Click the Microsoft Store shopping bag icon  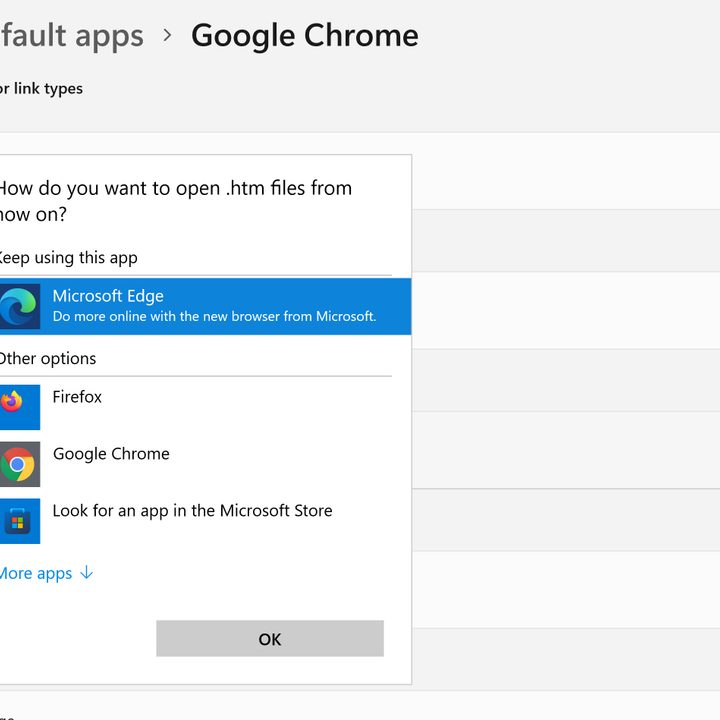19,521
